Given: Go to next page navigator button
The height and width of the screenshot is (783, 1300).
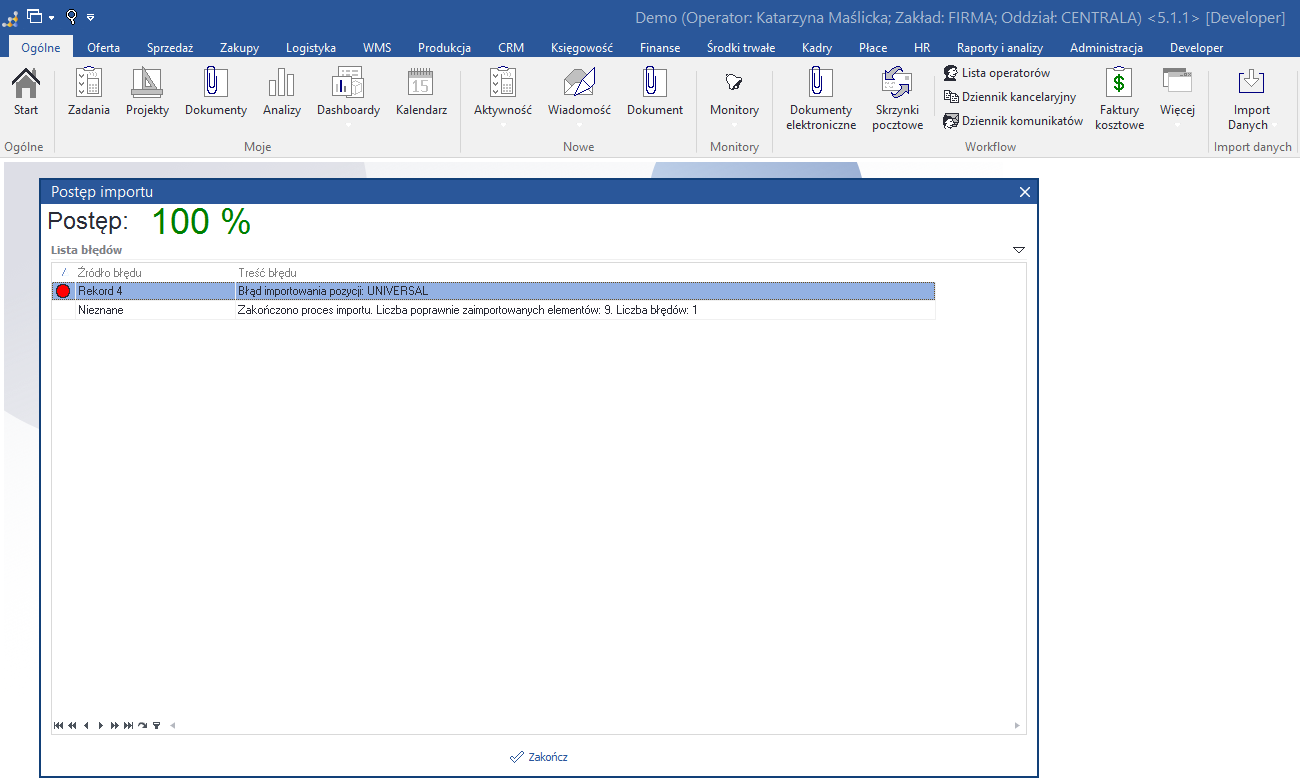Looking at the screenshot, I should (x=115, y=725).
